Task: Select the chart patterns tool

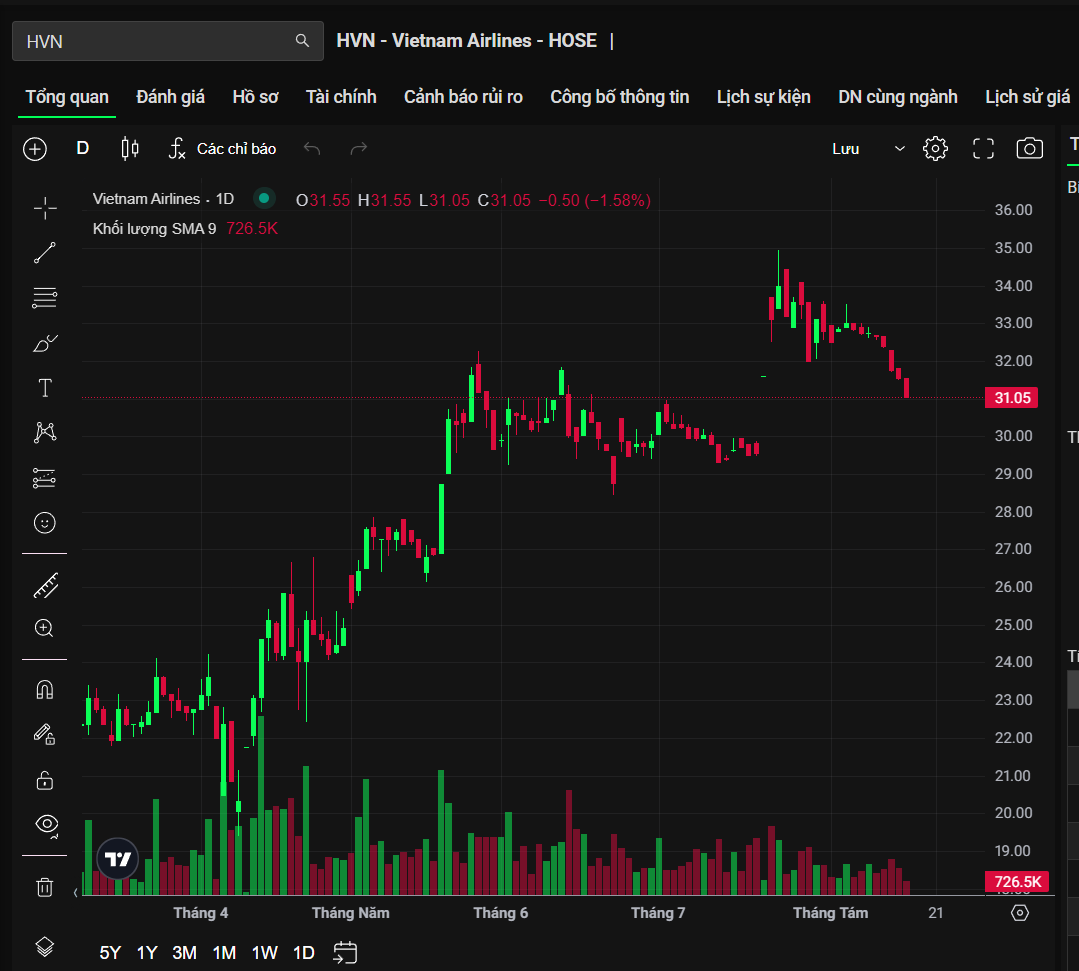Action: click(x=45, y=432)
